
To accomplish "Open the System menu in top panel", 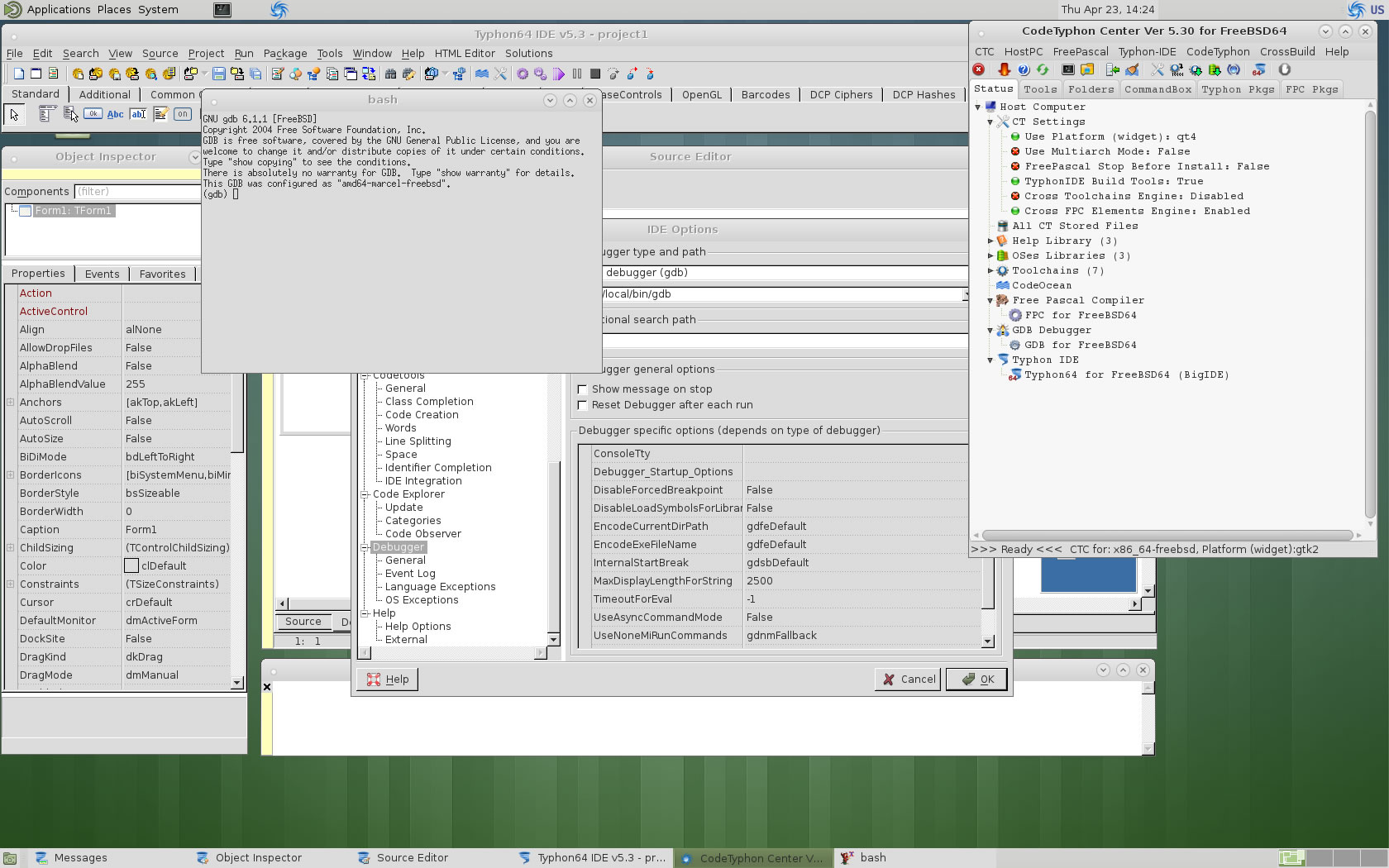I will (158, 9).
